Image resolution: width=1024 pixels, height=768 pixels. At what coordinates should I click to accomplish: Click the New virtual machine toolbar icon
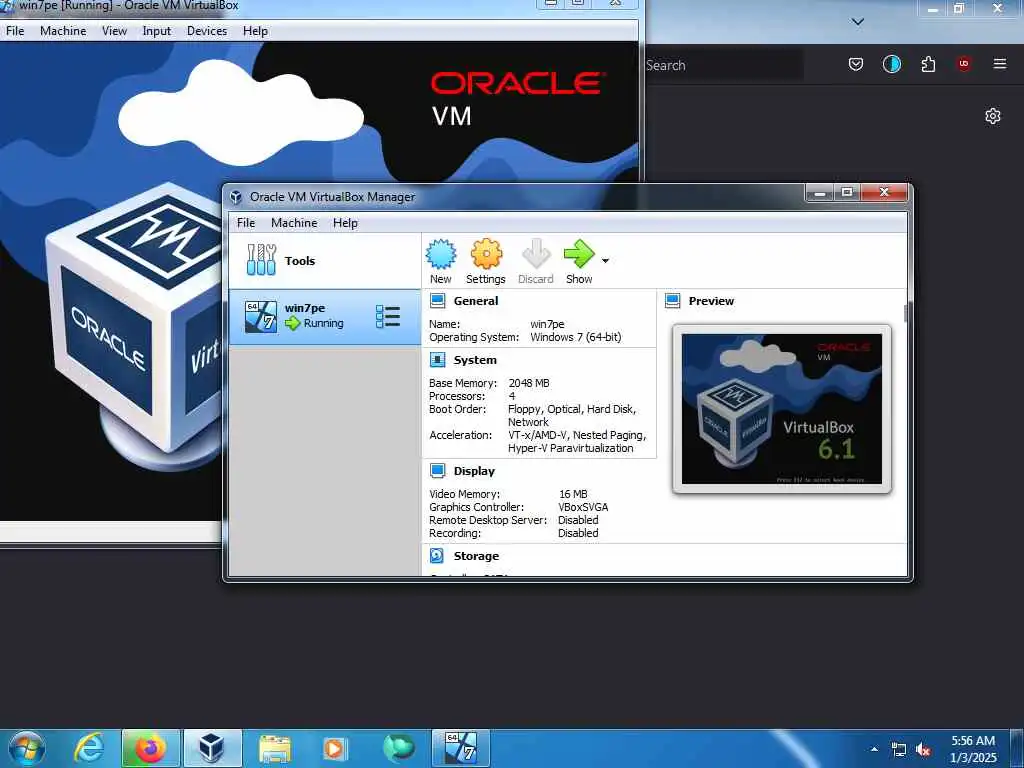(441, 254)
